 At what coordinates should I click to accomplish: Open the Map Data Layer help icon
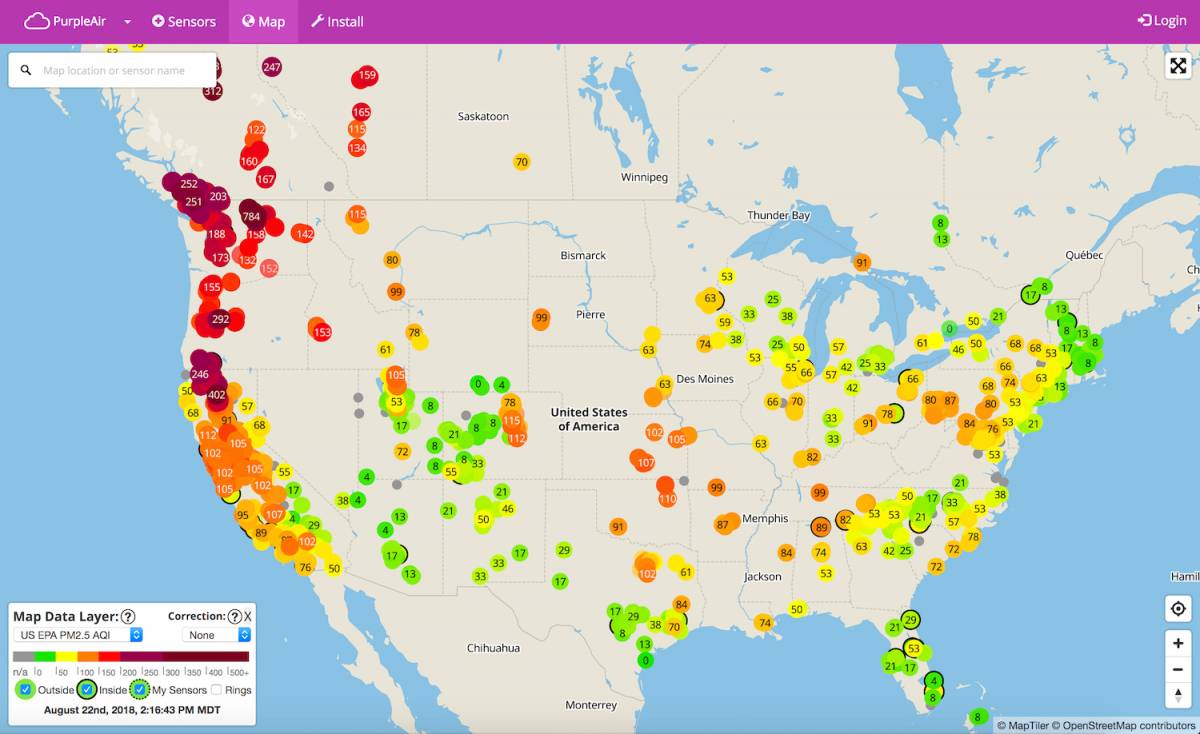(x=128, y=617)
